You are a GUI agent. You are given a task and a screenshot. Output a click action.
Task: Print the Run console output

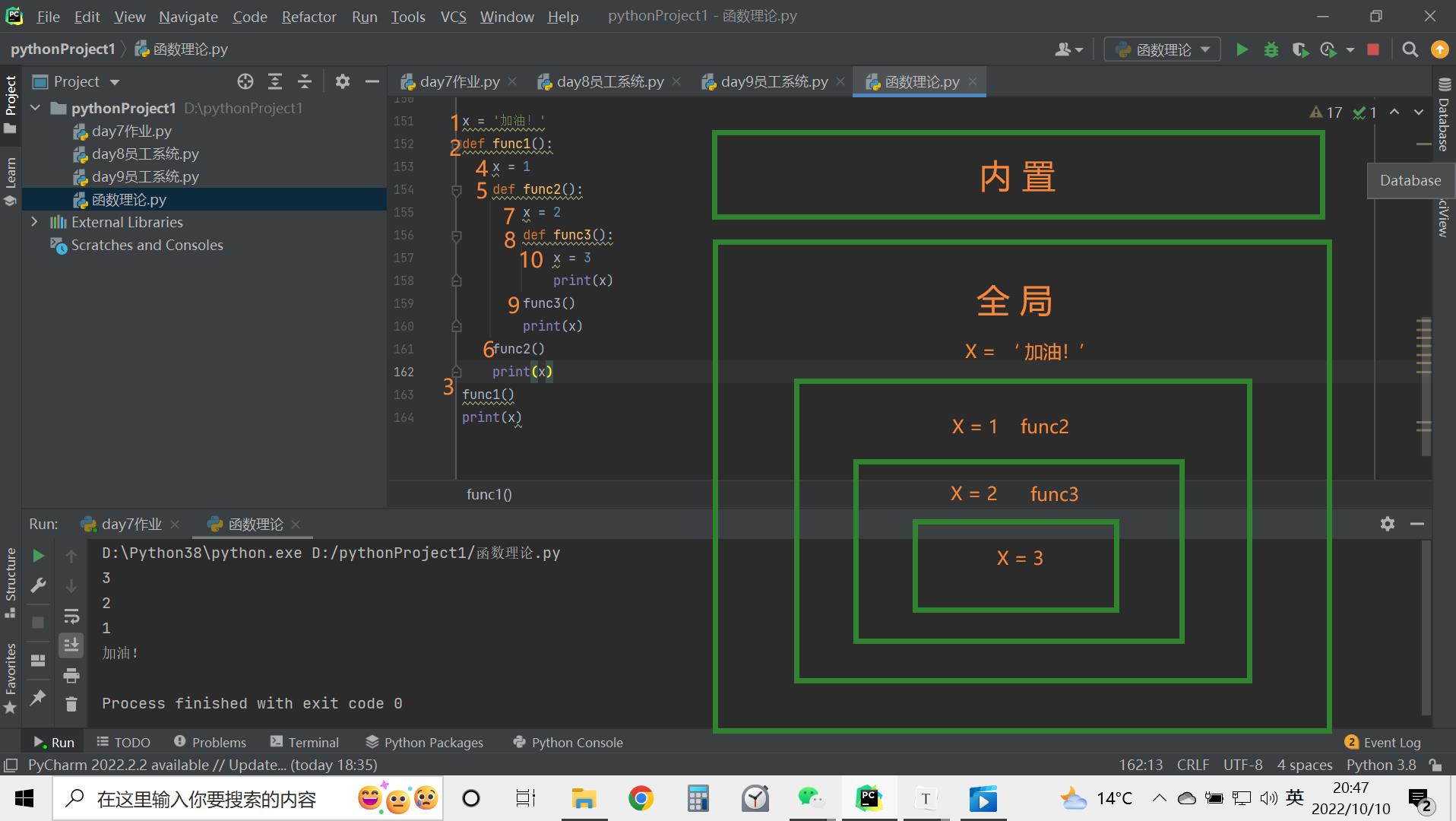[x=71, y=675]
